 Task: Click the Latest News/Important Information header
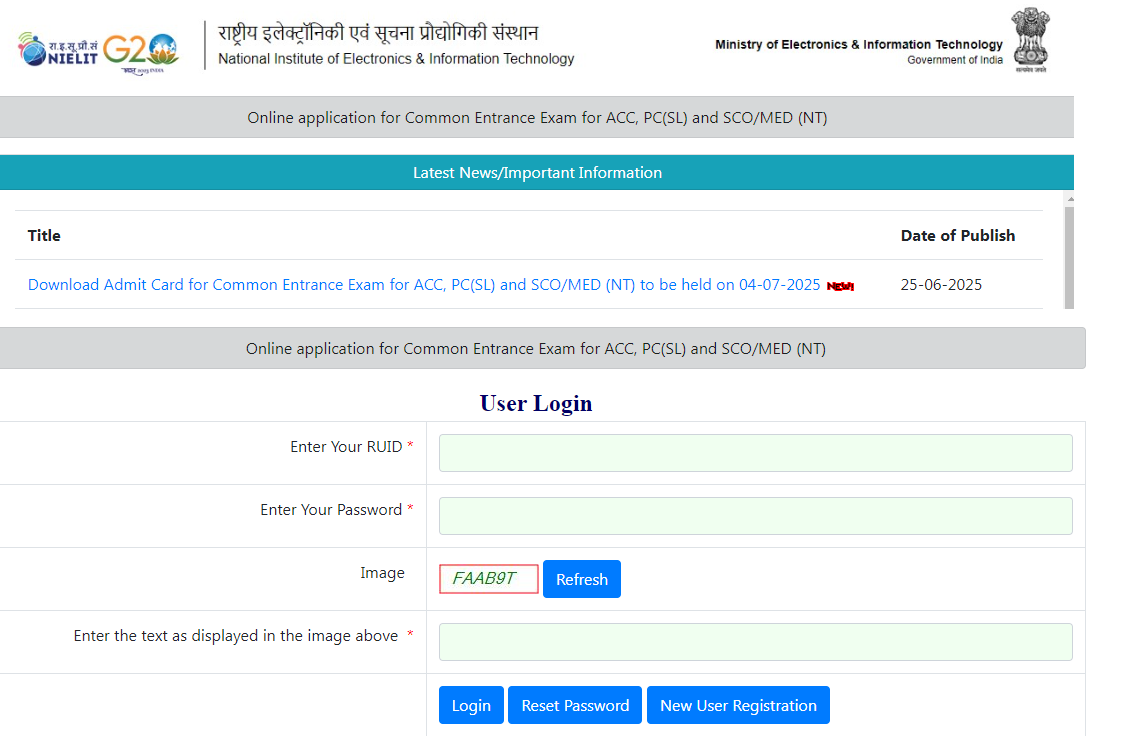point(537,173)
